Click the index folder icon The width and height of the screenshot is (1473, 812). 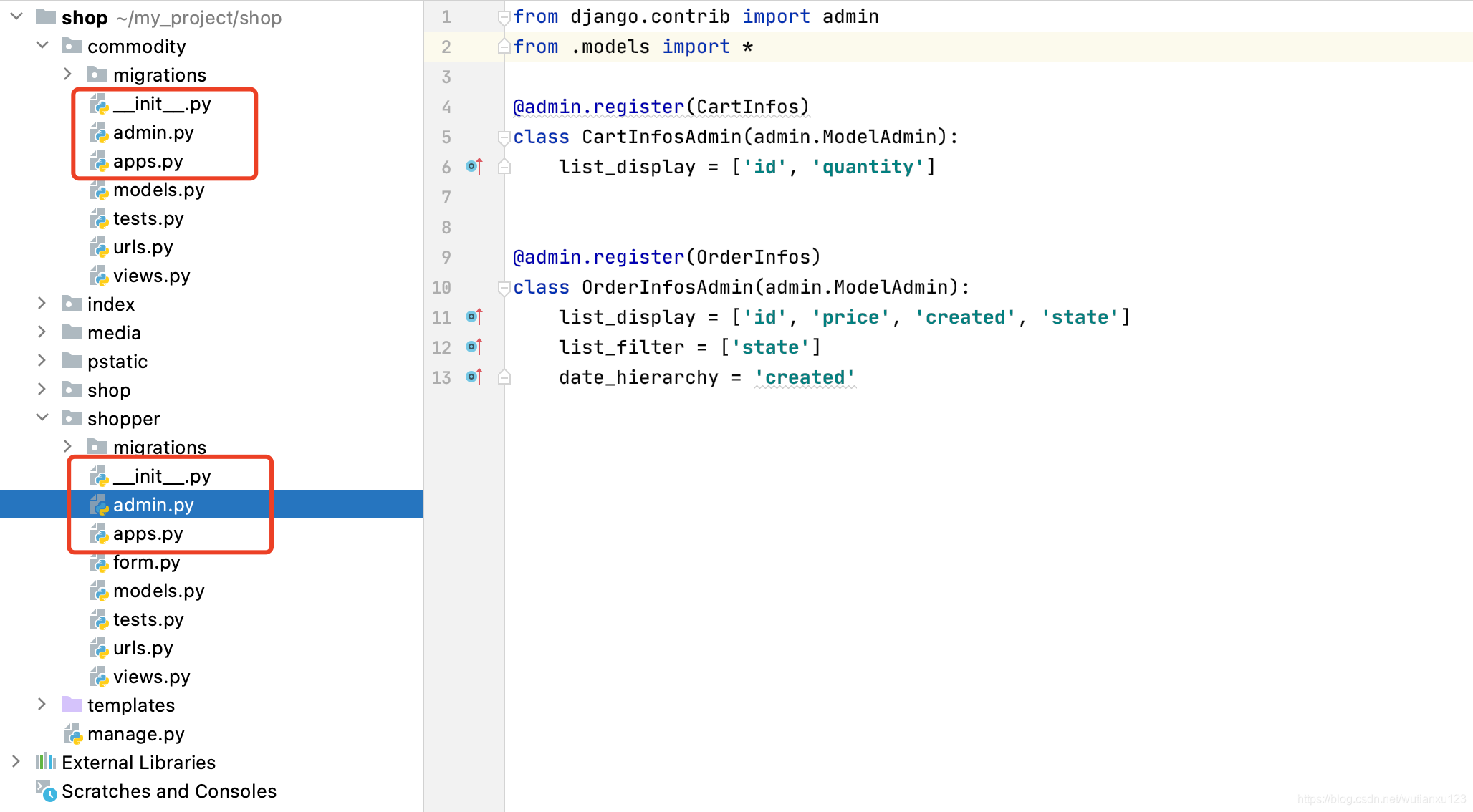(72, 304)
